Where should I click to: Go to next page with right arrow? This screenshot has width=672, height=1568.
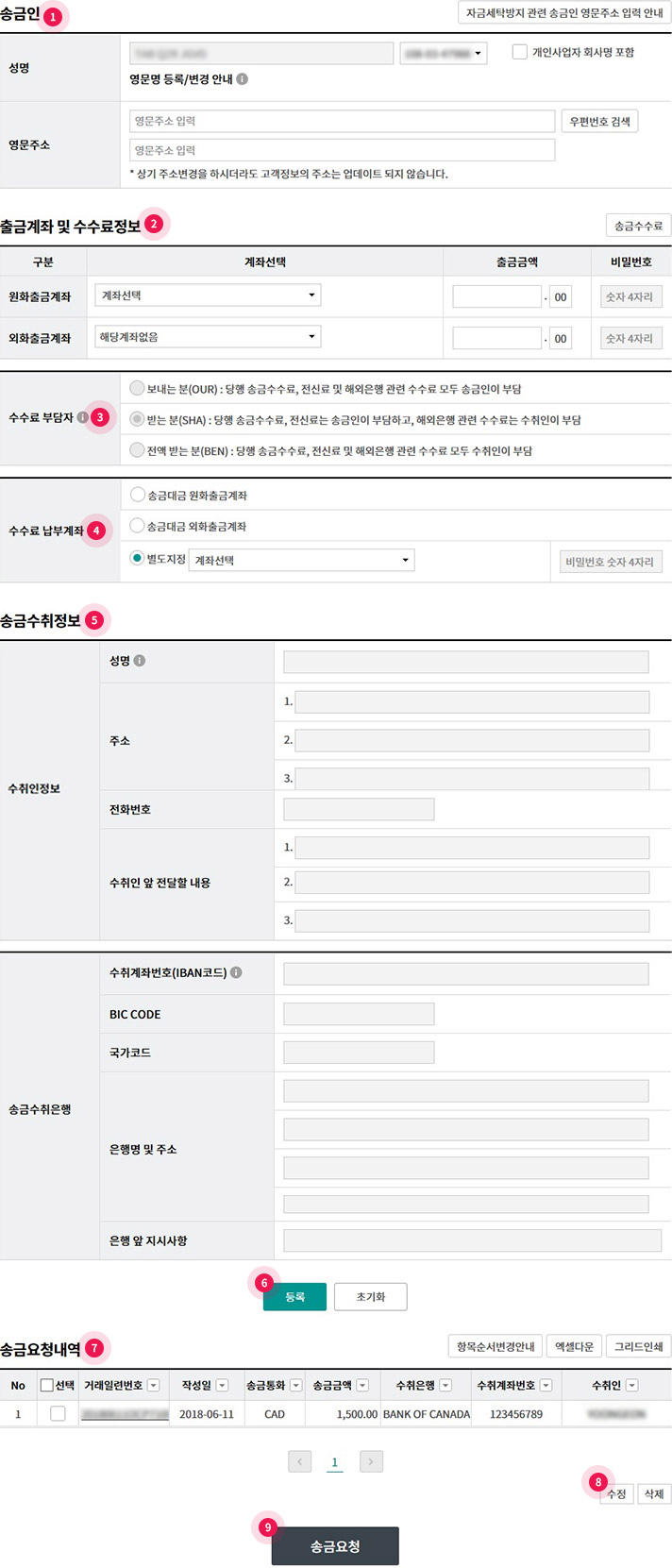tap(371, 1461)
